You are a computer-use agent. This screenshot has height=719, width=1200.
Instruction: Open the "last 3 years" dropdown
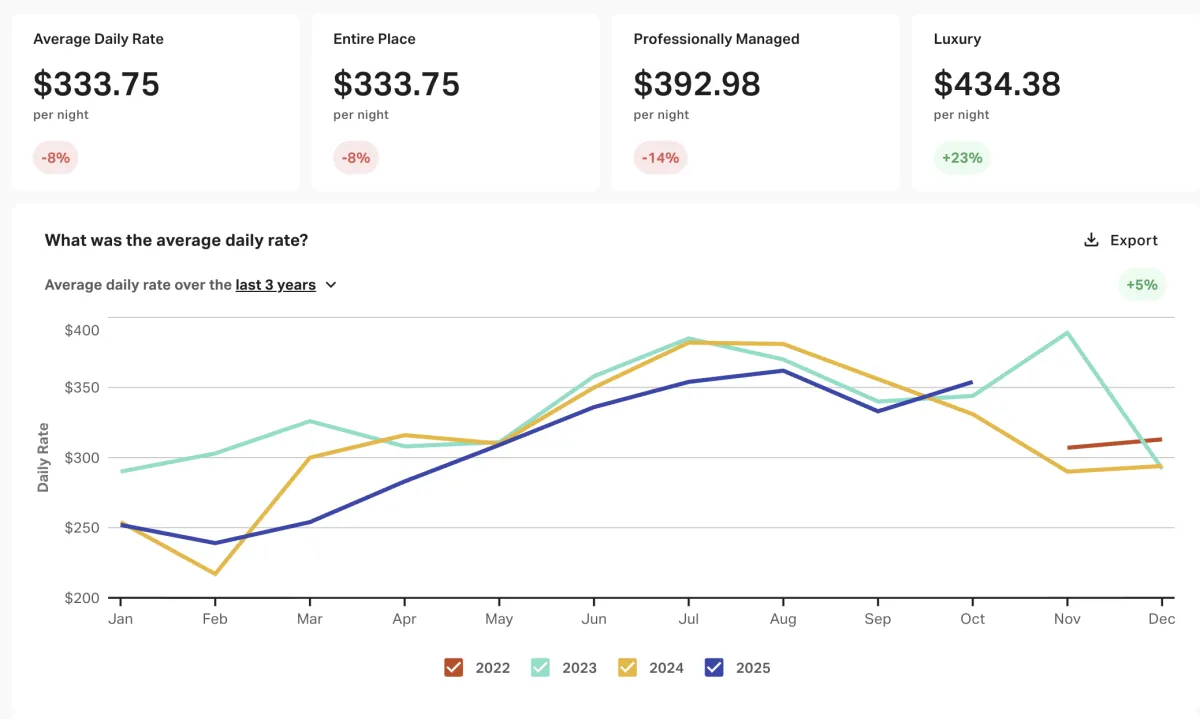click(276, 285)
